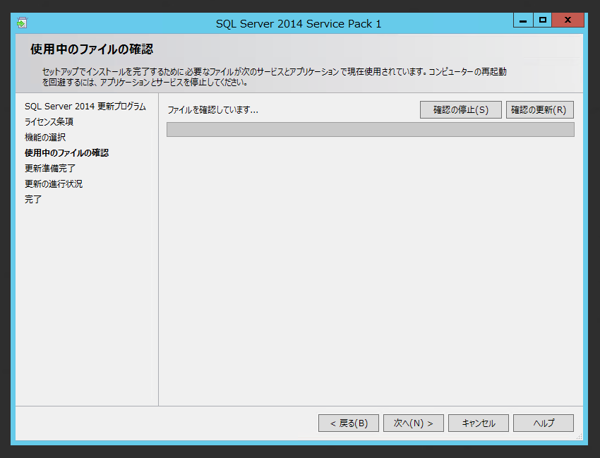
Task: Minimize the setup window
Action: click(x=523, y=20)
